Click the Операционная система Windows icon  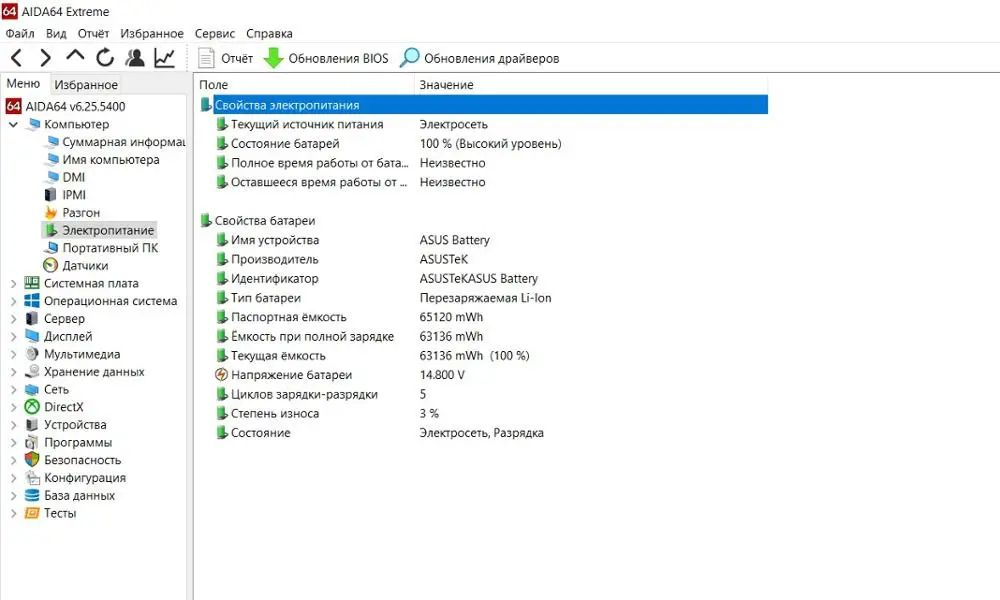[32, 300]
